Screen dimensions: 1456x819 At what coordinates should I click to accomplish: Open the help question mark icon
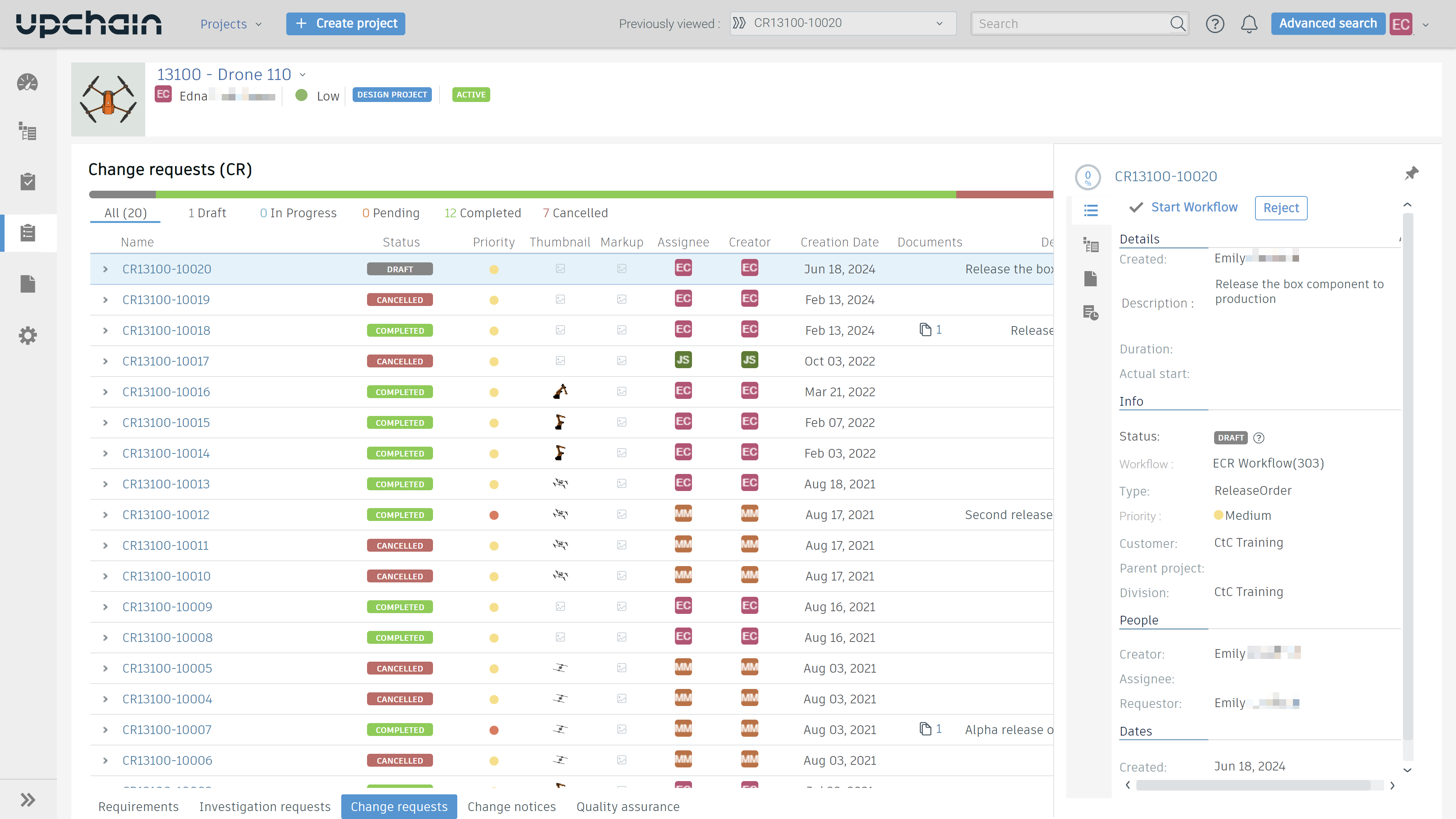pos(1214,24)
